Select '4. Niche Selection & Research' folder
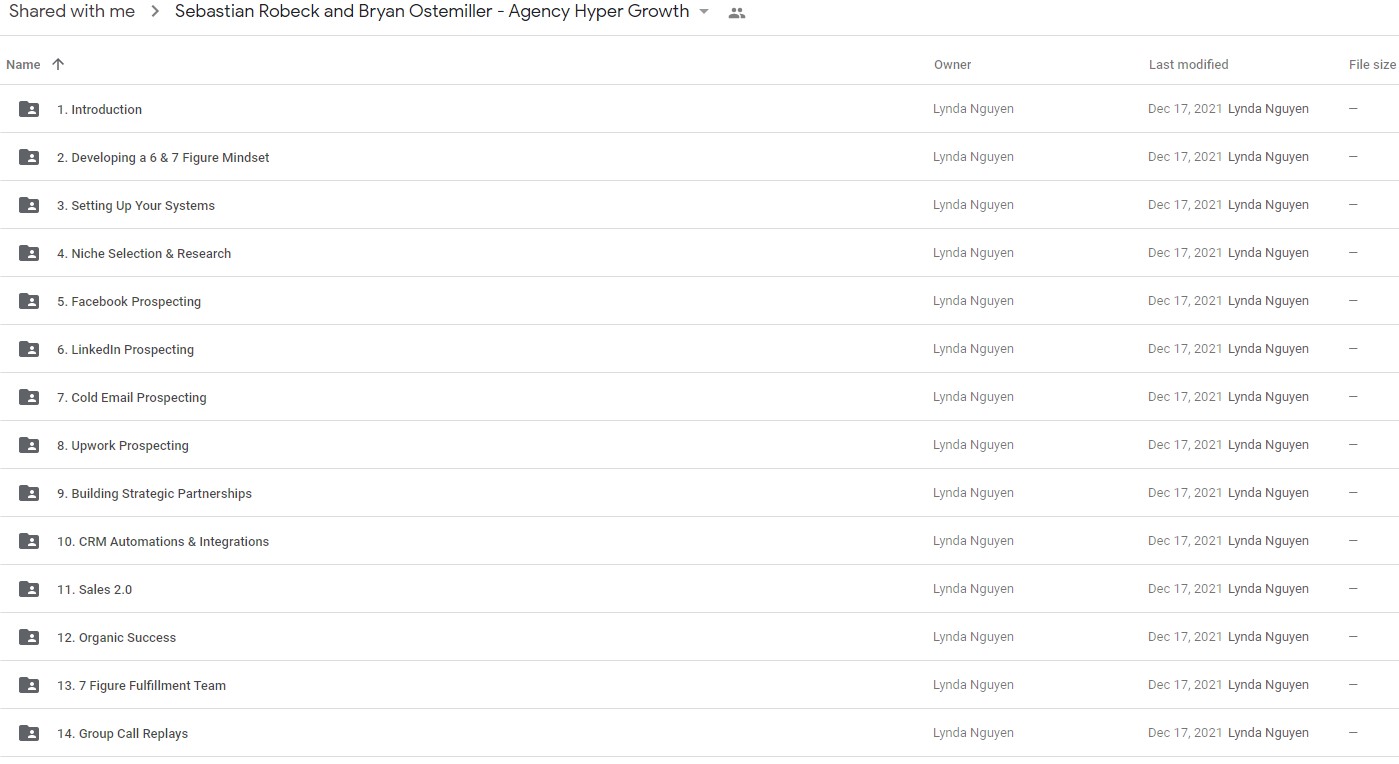The height and width of the screenshot is (764, 1399). (x=144, y=254)
